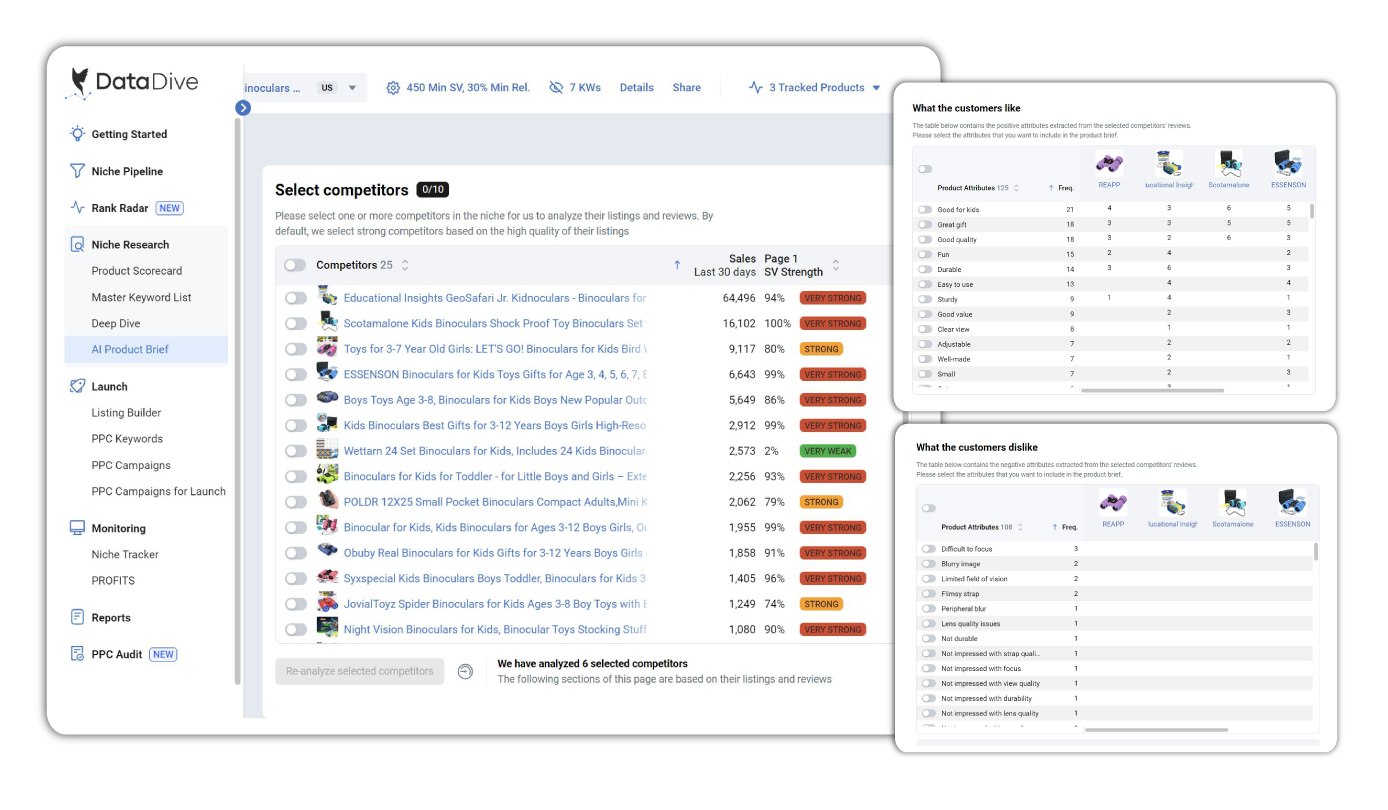Open Getting Started in the sidebar
The width and height of the screenshot is (1388, 810).
130,134
